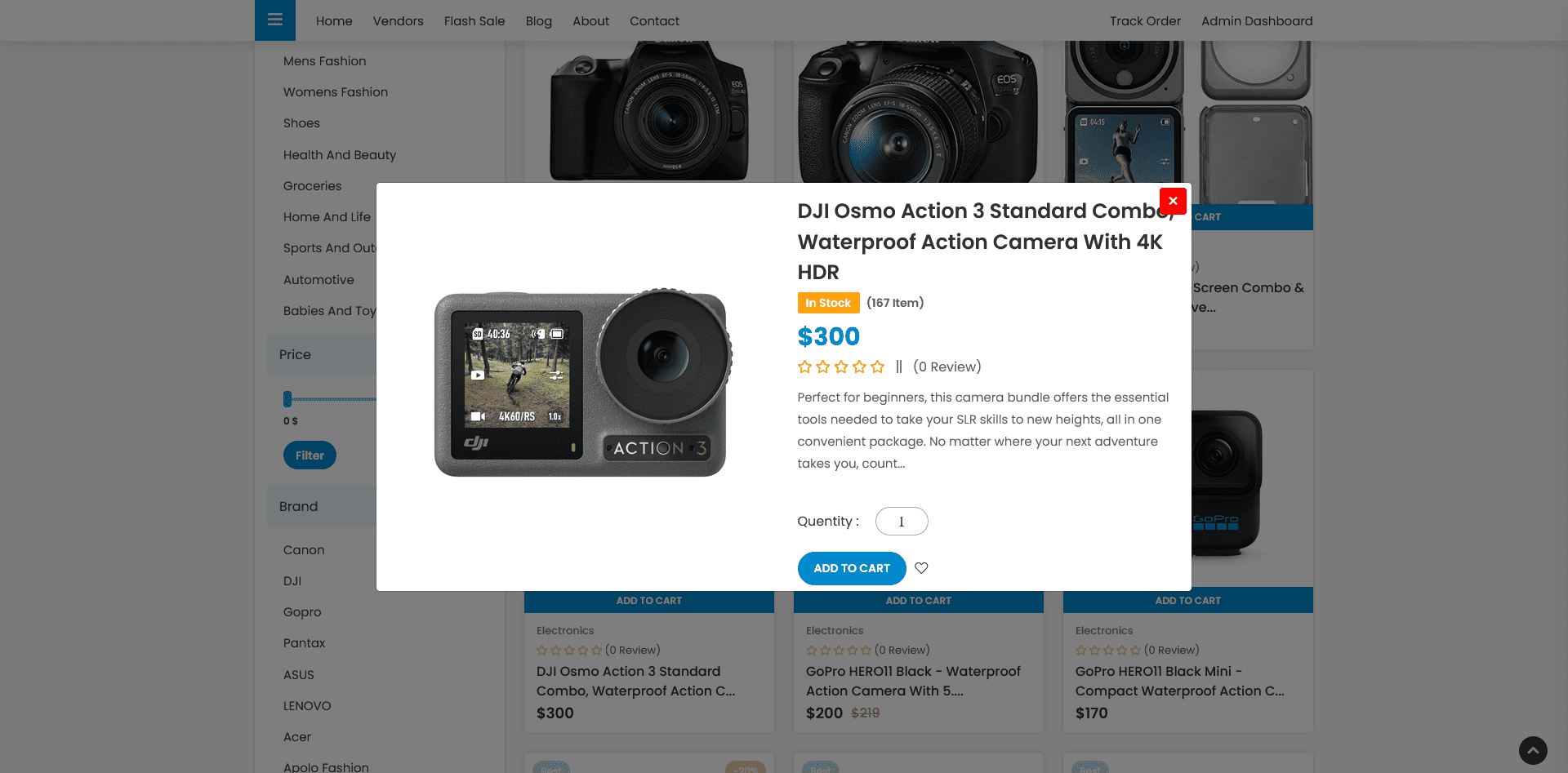1568x773 pixels.
Task: Open the Admin Dashboard link
Action: pos(1256,21)
